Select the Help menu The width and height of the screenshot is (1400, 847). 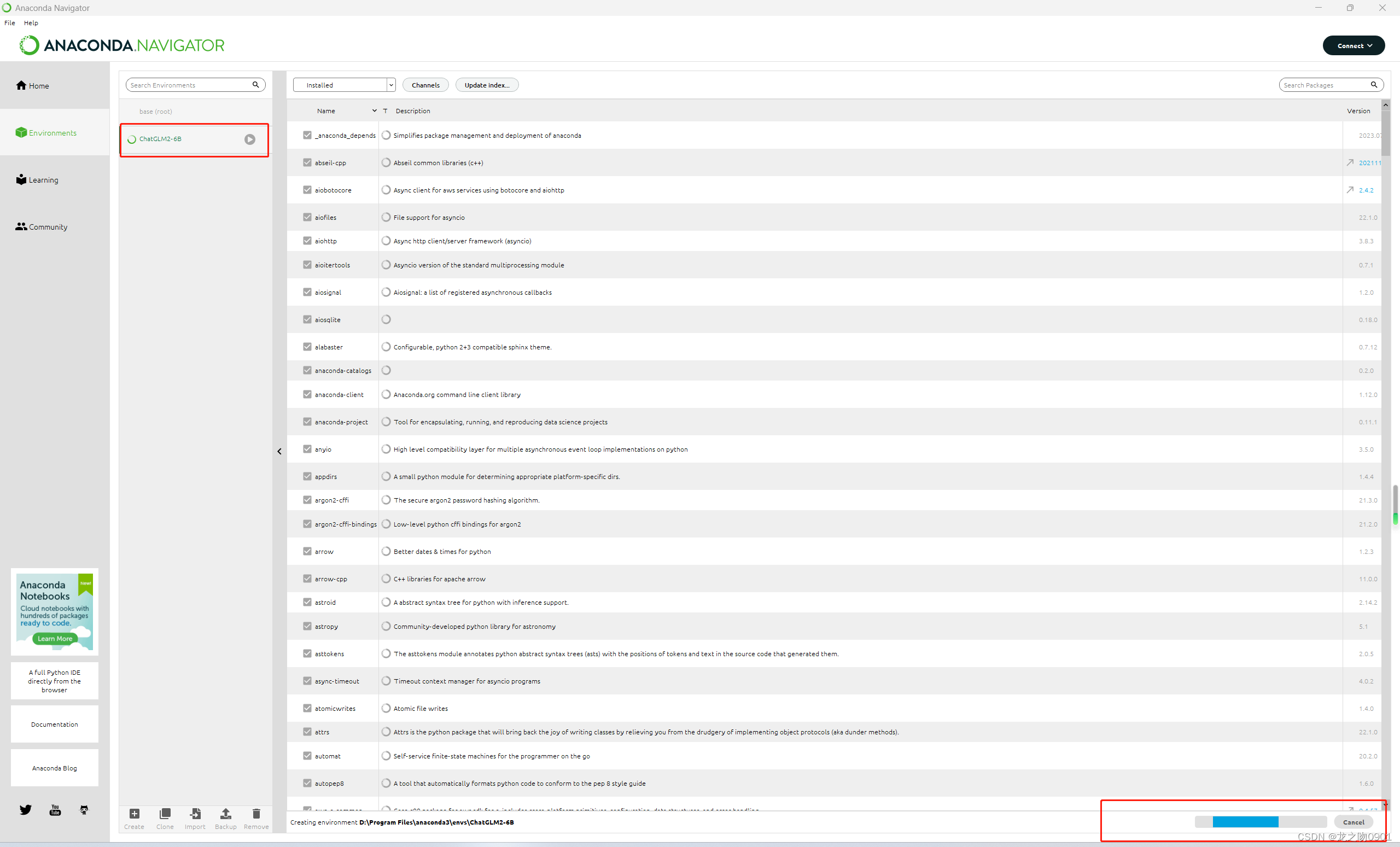point(31,22)
